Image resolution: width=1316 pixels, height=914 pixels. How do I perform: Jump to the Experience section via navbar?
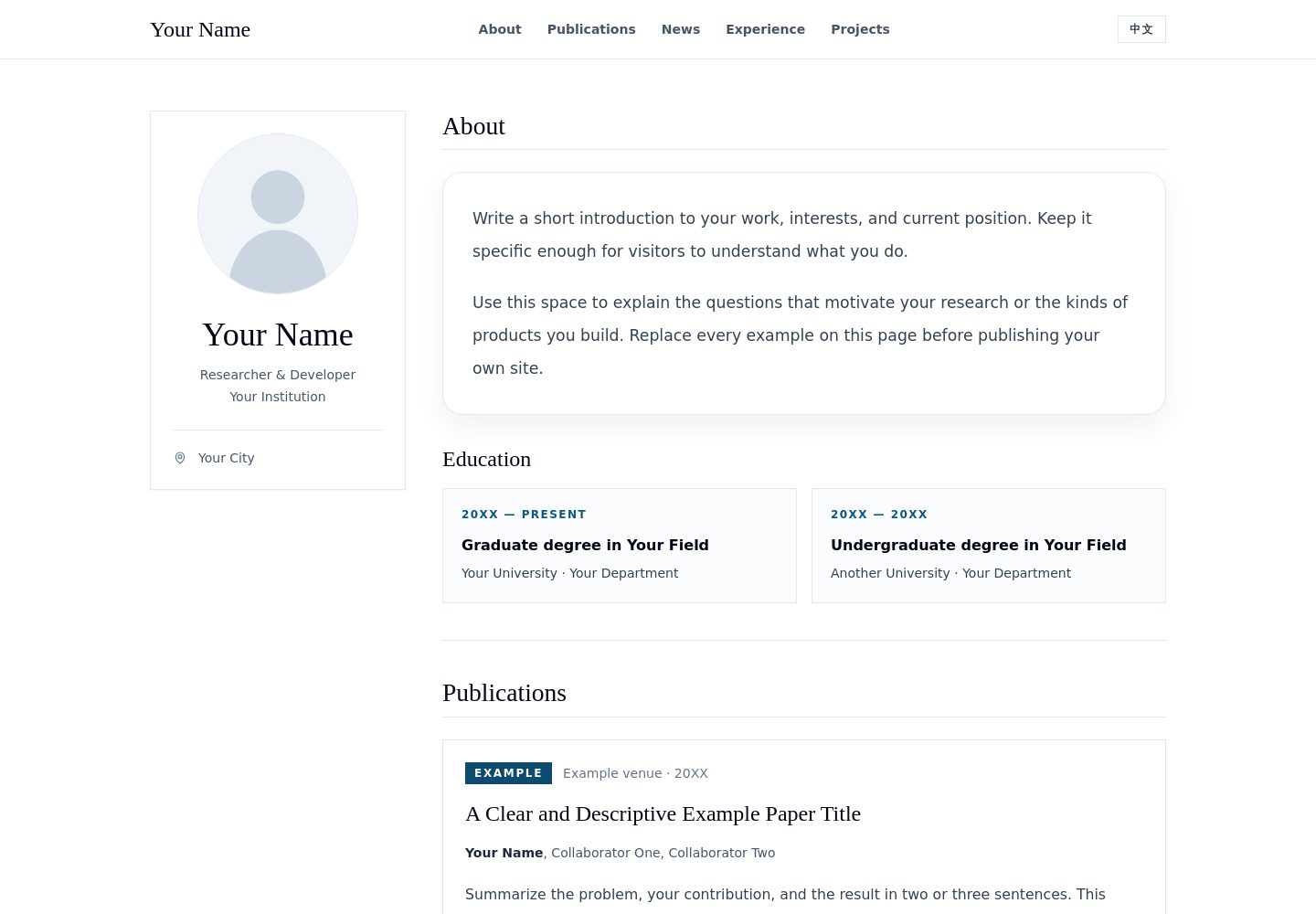[x=766, y=29]
